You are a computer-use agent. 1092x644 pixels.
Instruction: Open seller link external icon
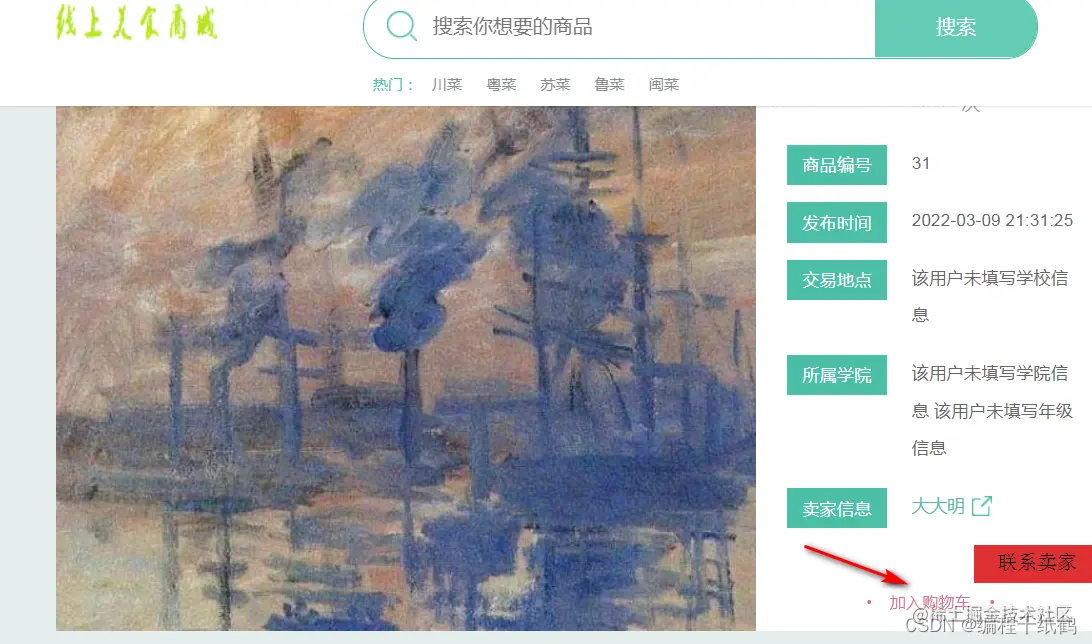point(981,506)
